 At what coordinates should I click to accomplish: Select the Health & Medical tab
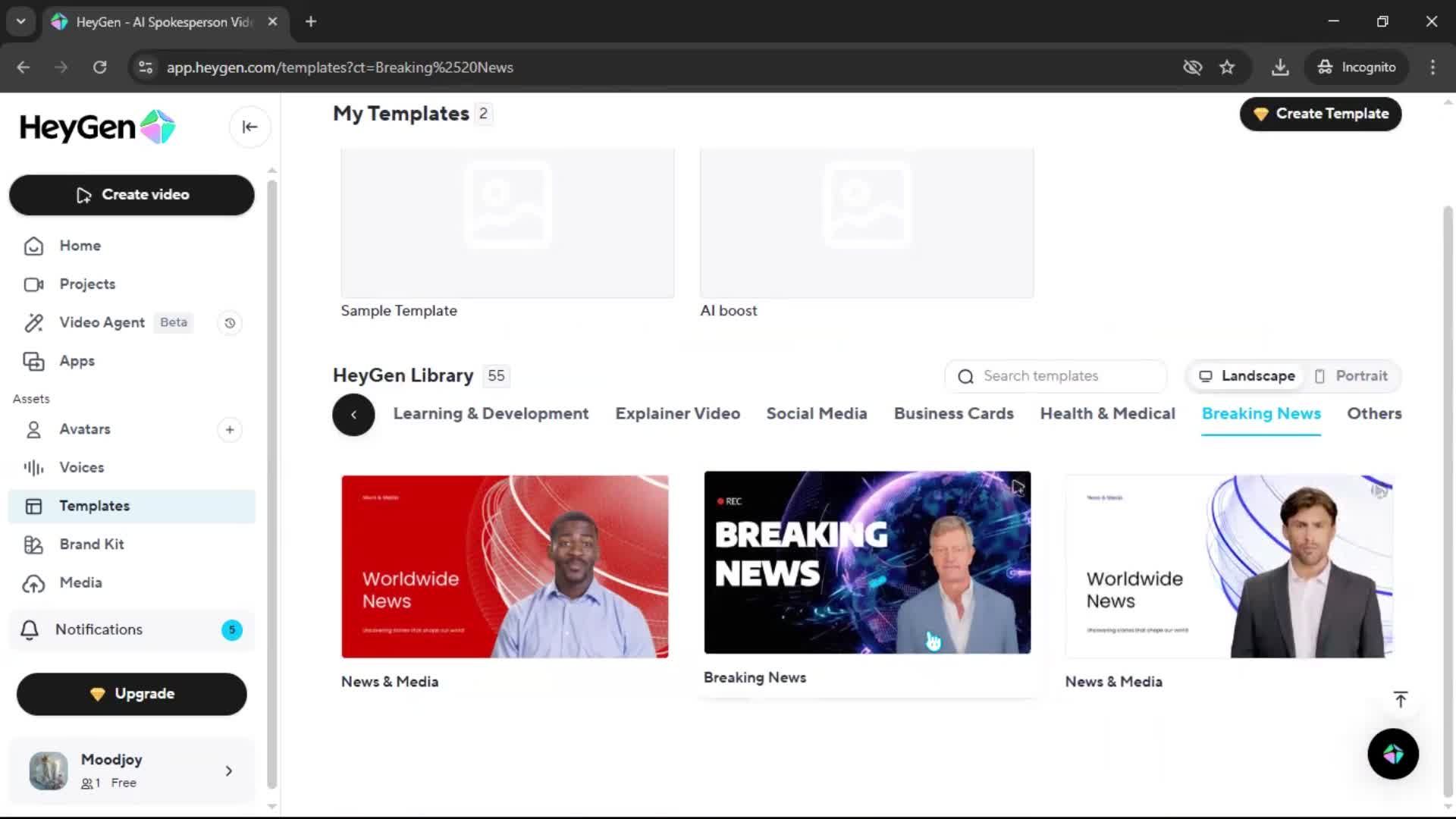[x=1107, y=414]
